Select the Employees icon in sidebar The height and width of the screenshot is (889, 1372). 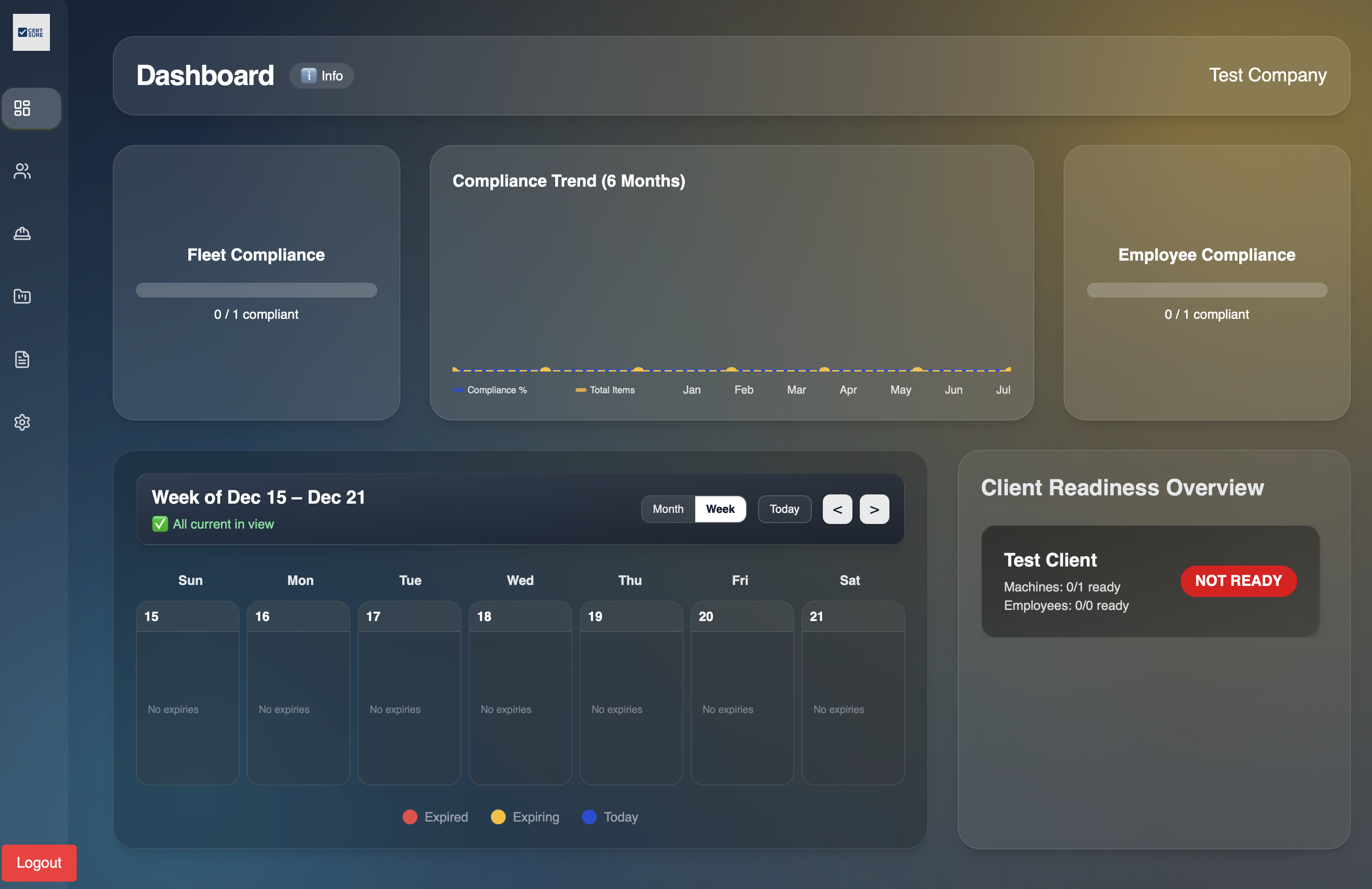pos(22,170)
